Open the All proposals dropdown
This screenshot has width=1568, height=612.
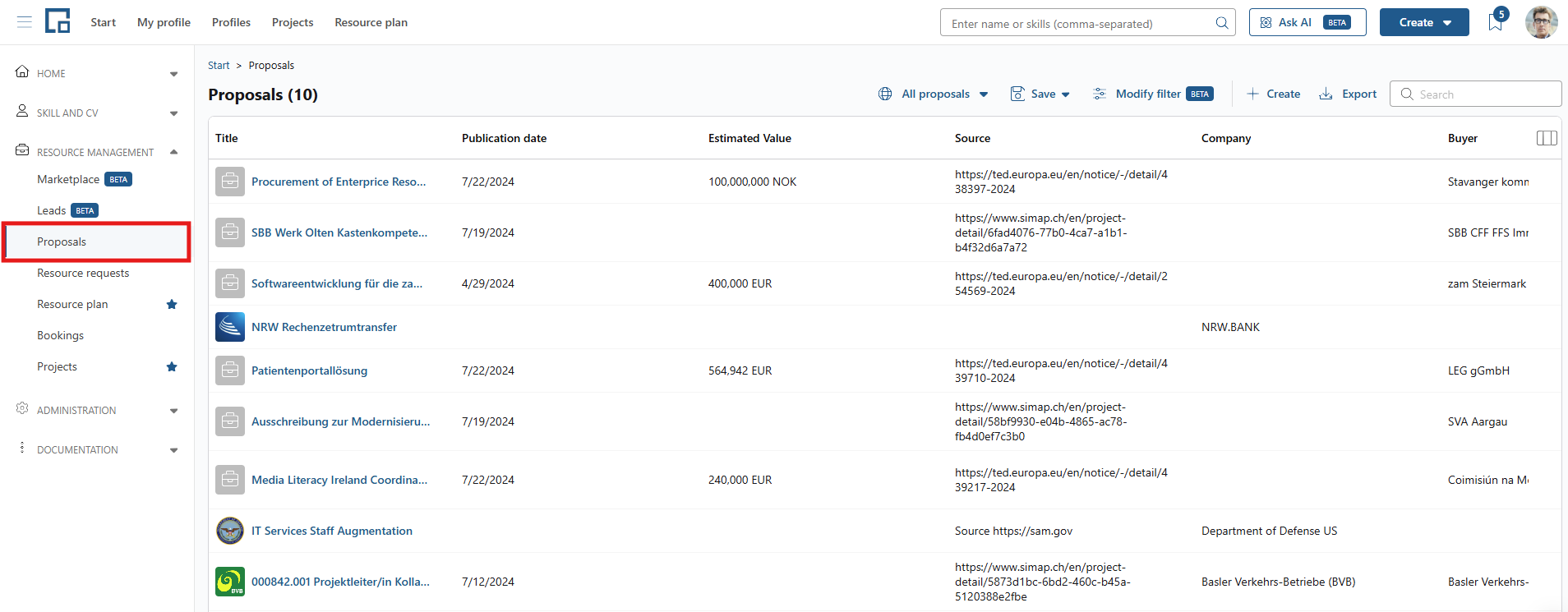934,94
